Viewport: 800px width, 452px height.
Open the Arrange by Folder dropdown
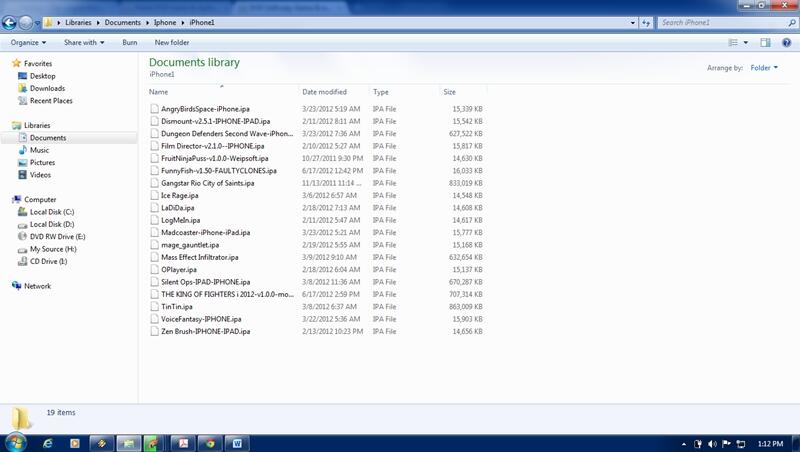click(764, 67)
